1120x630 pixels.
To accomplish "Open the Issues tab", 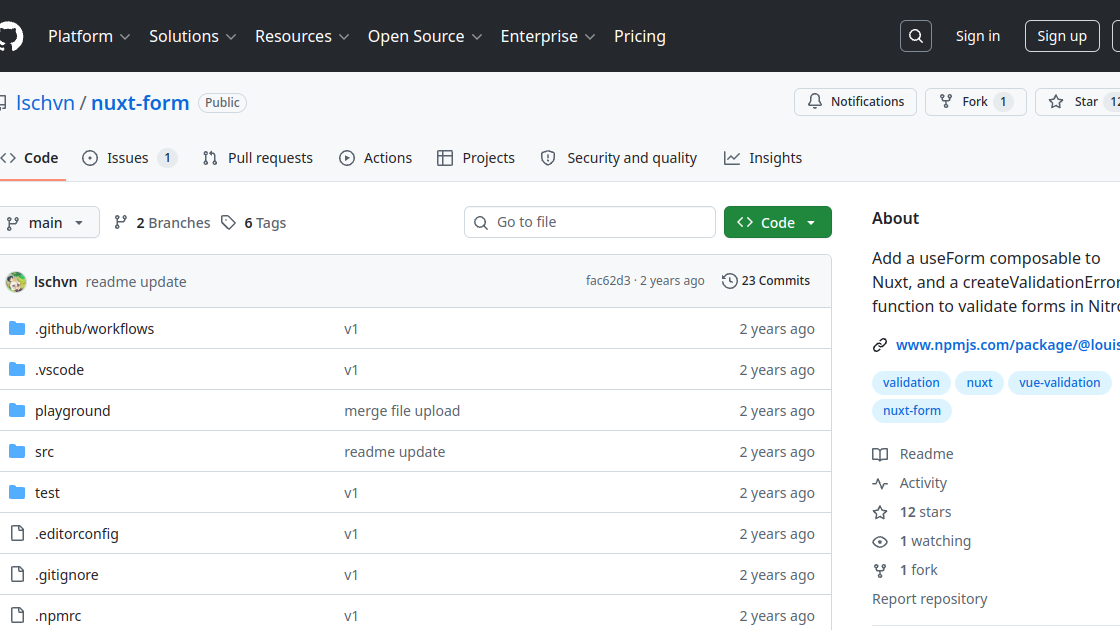I will (x=129, y=158).
